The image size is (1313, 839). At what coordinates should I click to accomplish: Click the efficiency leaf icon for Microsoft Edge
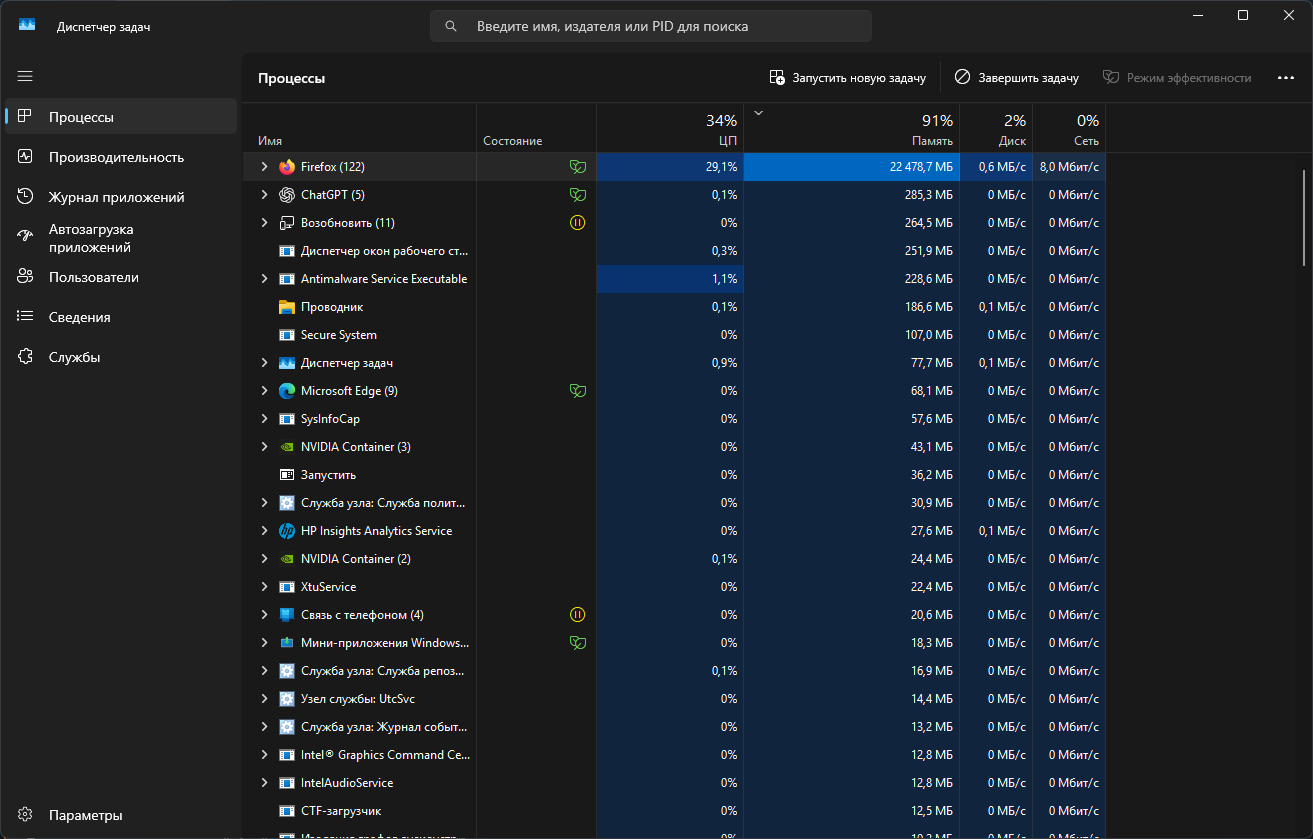tap(577, 391)
